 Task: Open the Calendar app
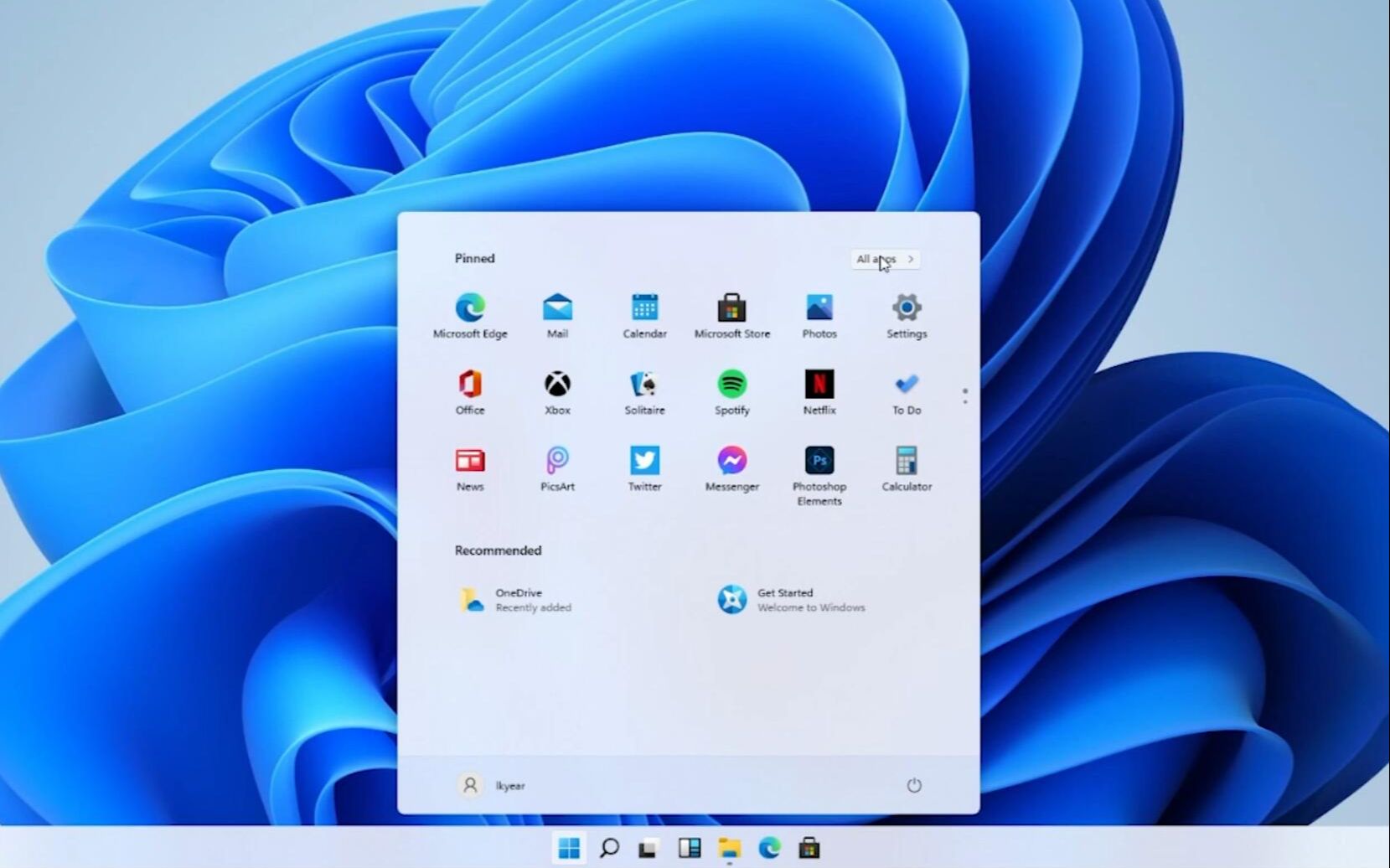click(644, 310)
